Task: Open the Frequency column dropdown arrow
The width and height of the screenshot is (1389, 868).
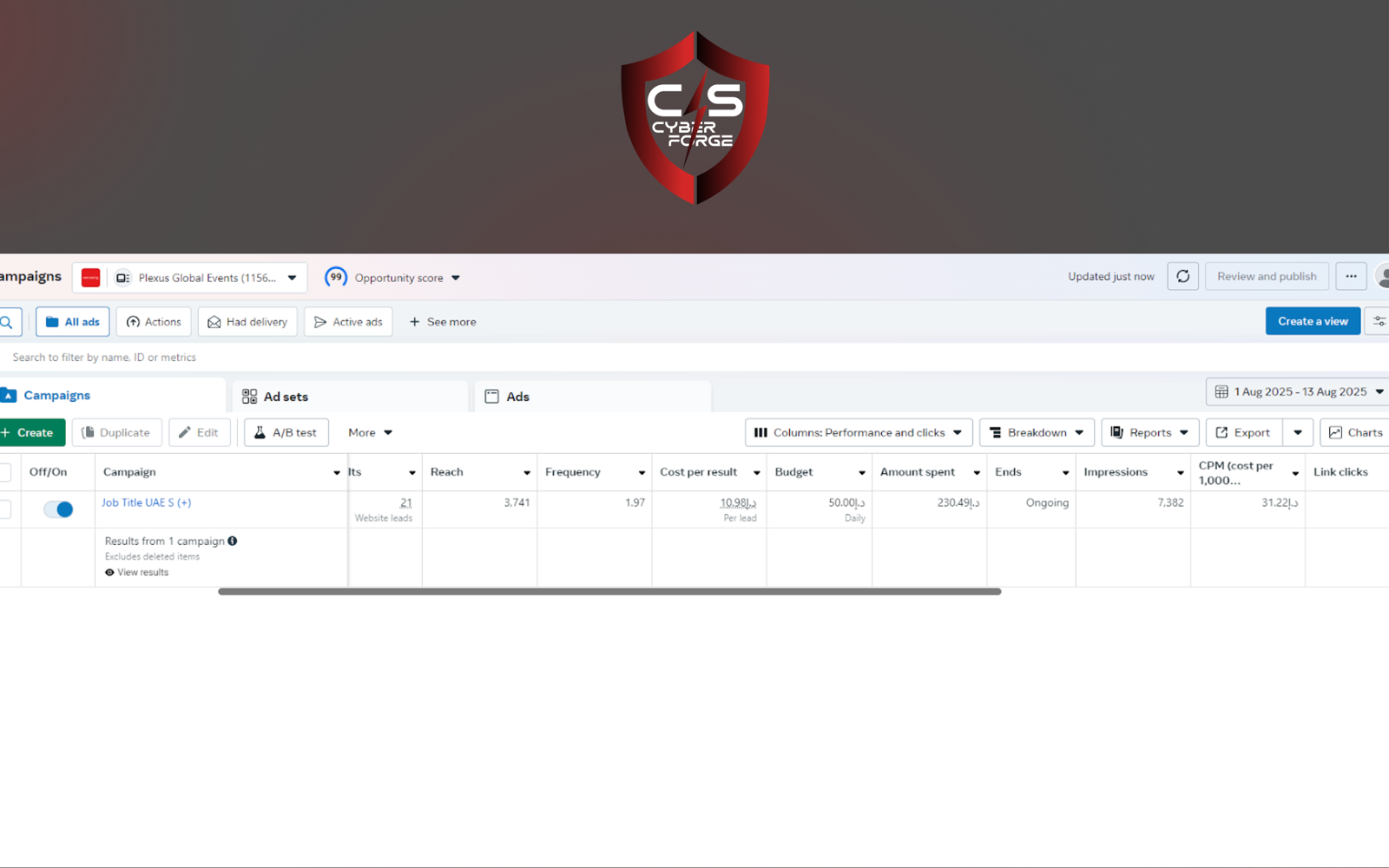Action: click(x=642, y=472)
